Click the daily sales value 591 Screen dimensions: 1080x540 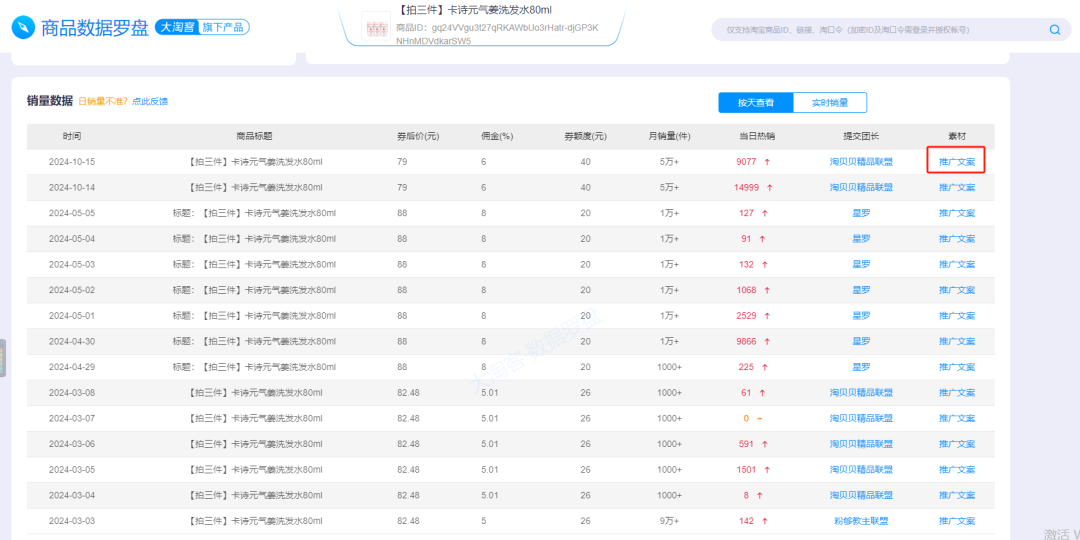[x=747, y=444]
